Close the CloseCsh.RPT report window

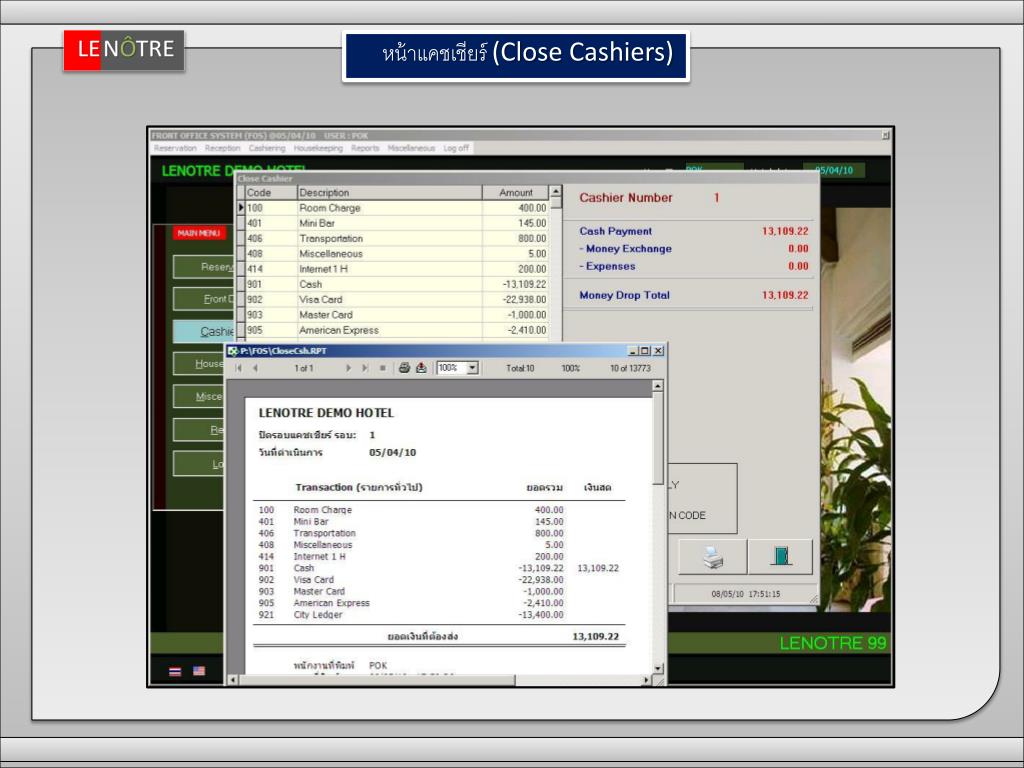pos(658,351)
